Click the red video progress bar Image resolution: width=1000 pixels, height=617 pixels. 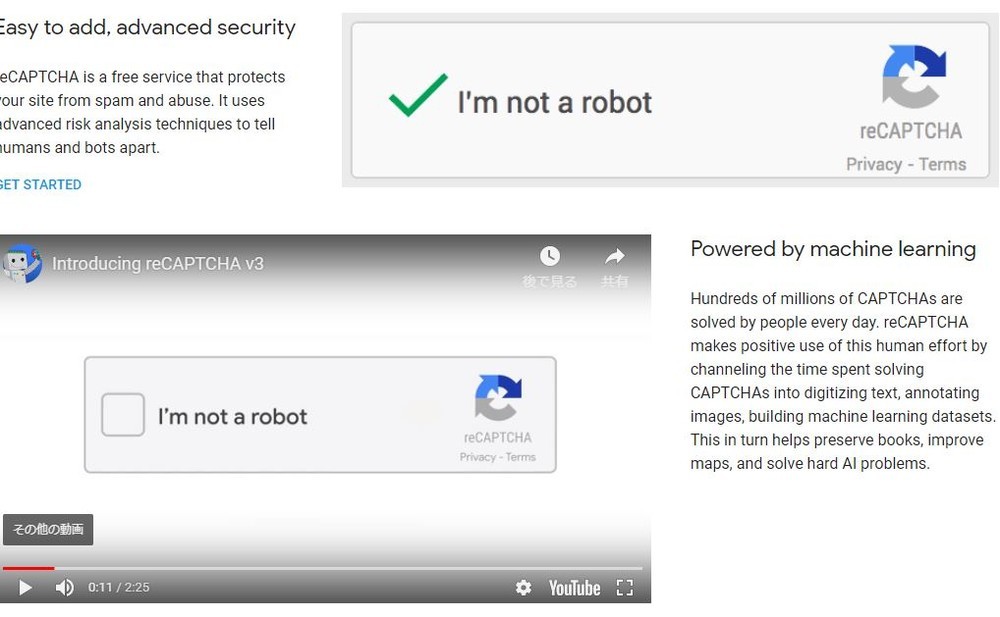(27, 567)
